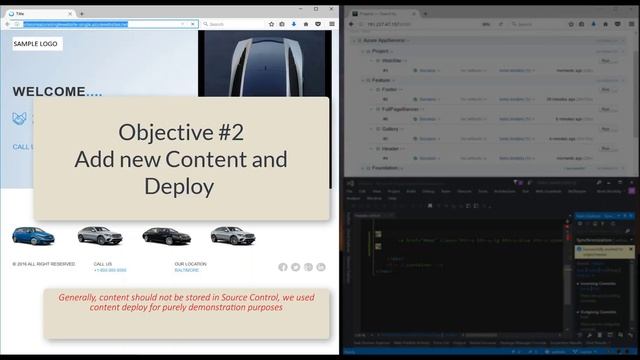
Task: Collapse the Header build configuration row
Action: 372,149
